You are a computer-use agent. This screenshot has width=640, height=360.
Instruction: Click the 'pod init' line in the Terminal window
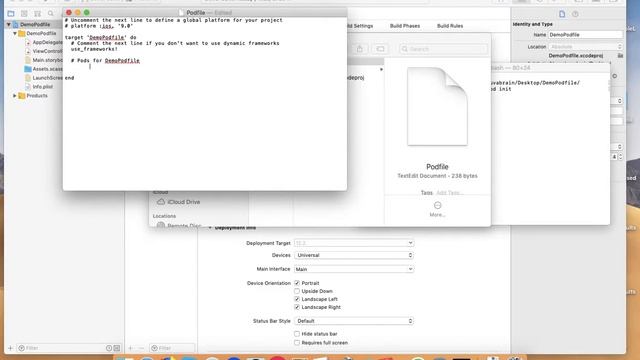(501, 89)
